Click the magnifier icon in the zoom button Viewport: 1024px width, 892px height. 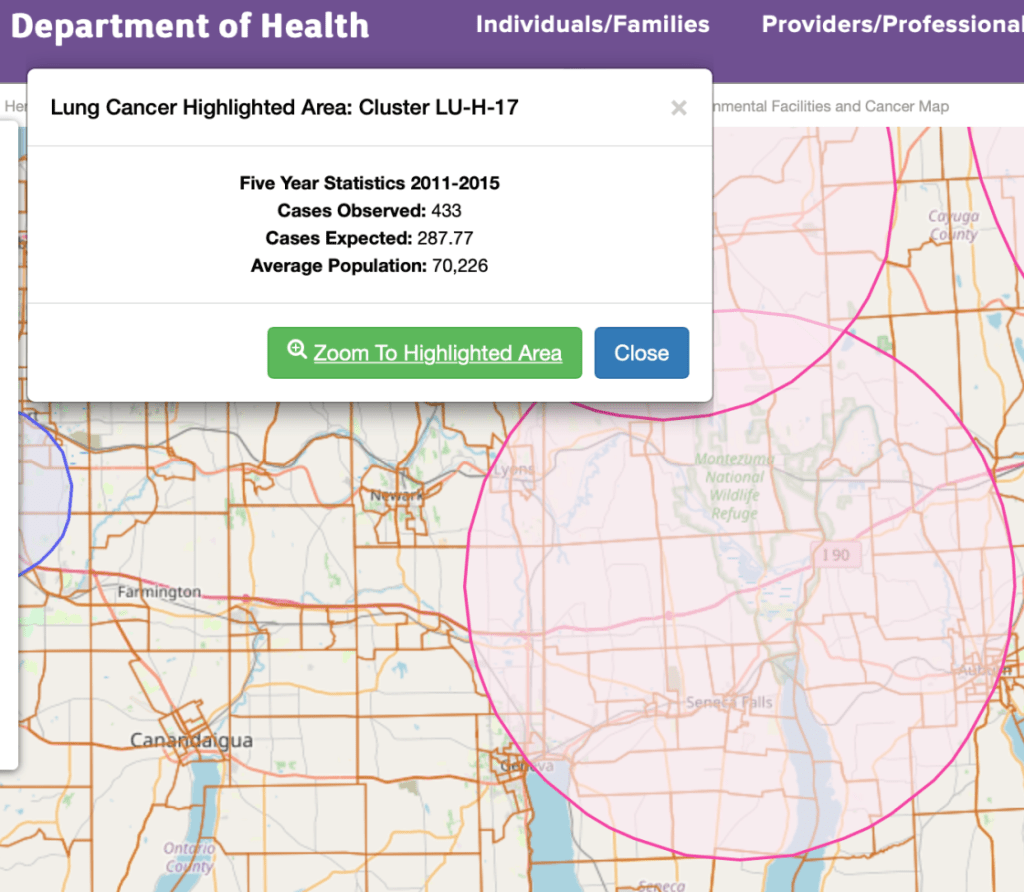pos(297,350)
